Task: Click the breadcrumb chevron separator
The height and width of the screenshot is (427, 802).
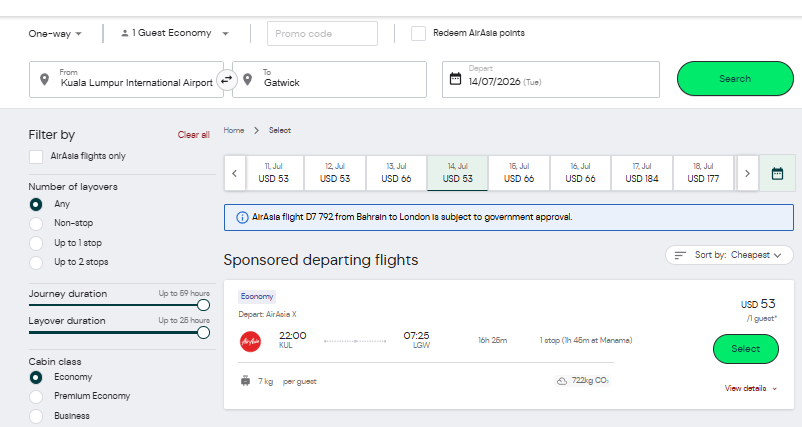Action: (x=257, y=131)
